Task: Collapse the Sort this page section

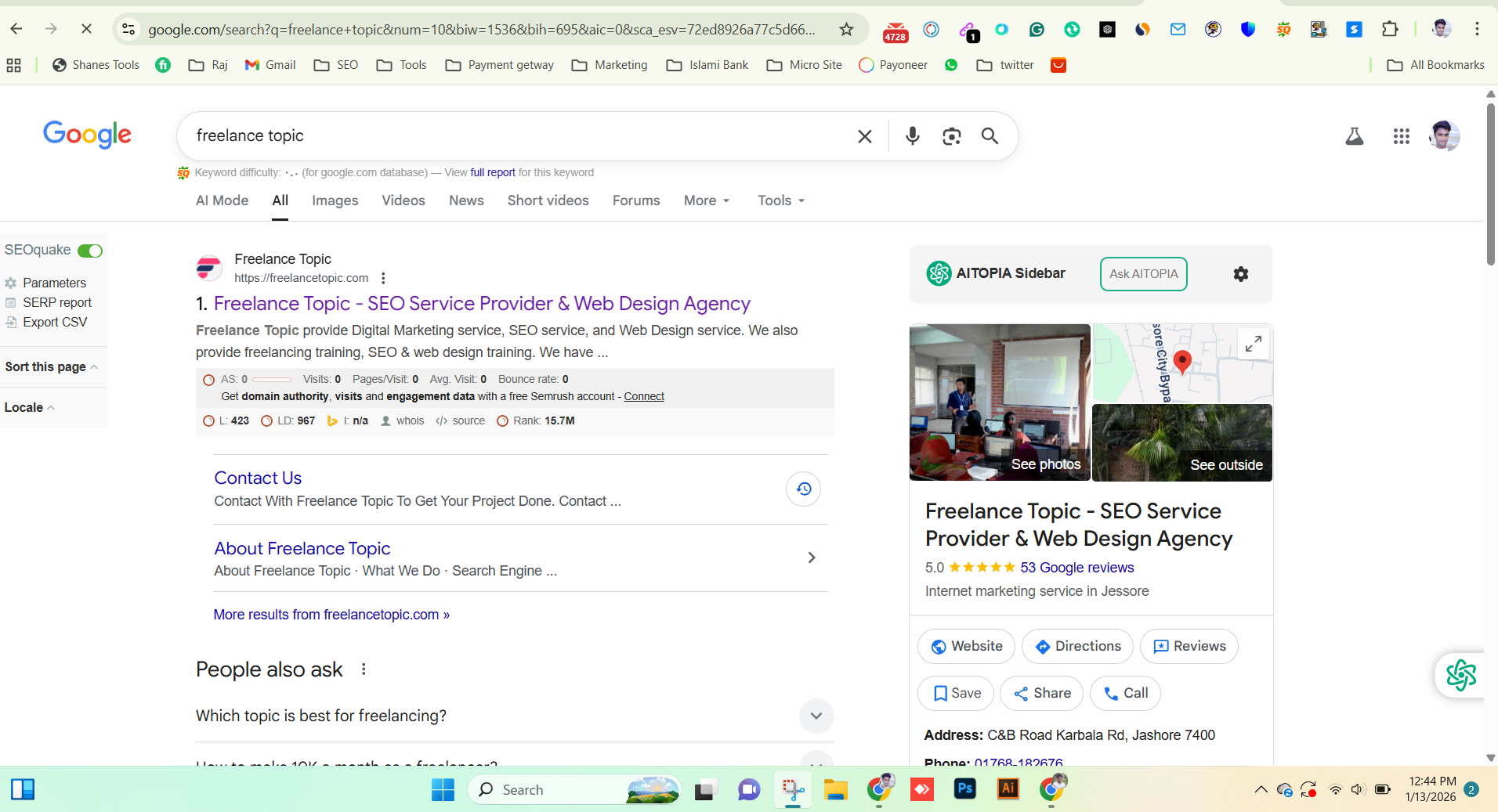Action: pos(52,367)
